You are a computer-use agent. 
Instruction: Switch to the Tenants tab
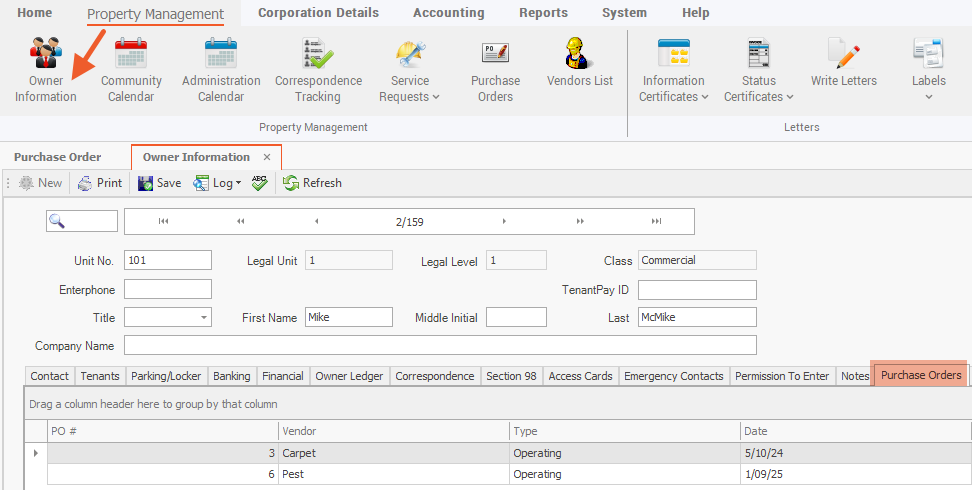tap(100, 376)
